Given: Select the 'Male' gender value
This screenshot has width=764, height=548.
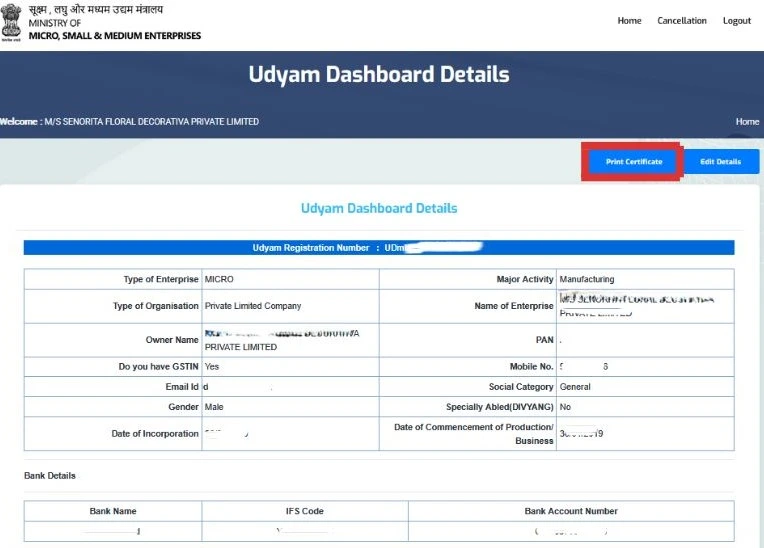Looking at the screenshot, I should [214, 407].
